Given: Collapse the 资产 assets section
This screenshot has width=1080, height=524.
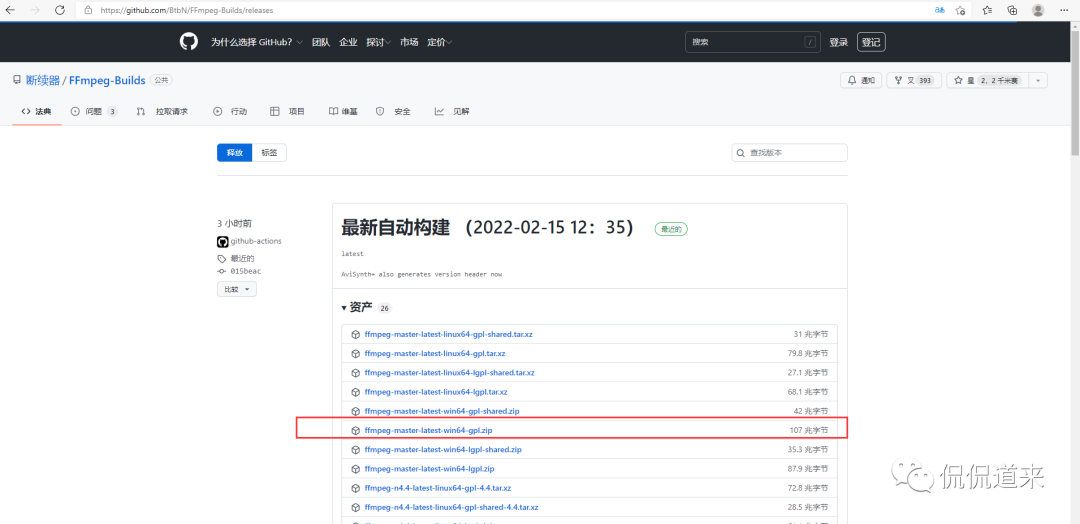Looking at the screenshot, I should [x=357, y=308].
